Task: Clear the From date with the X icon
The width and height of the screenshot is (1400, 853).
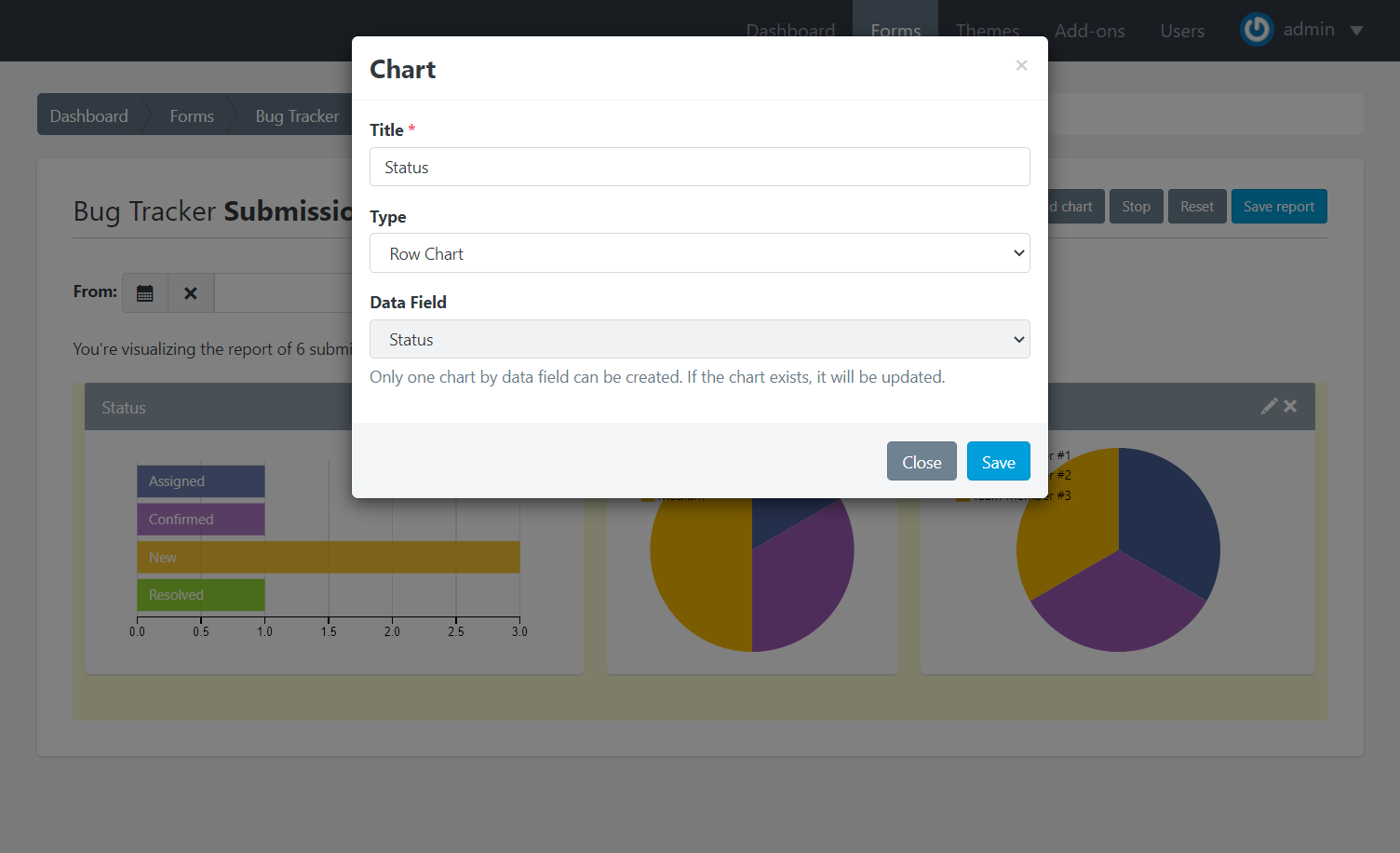Action: pos(191,292)
